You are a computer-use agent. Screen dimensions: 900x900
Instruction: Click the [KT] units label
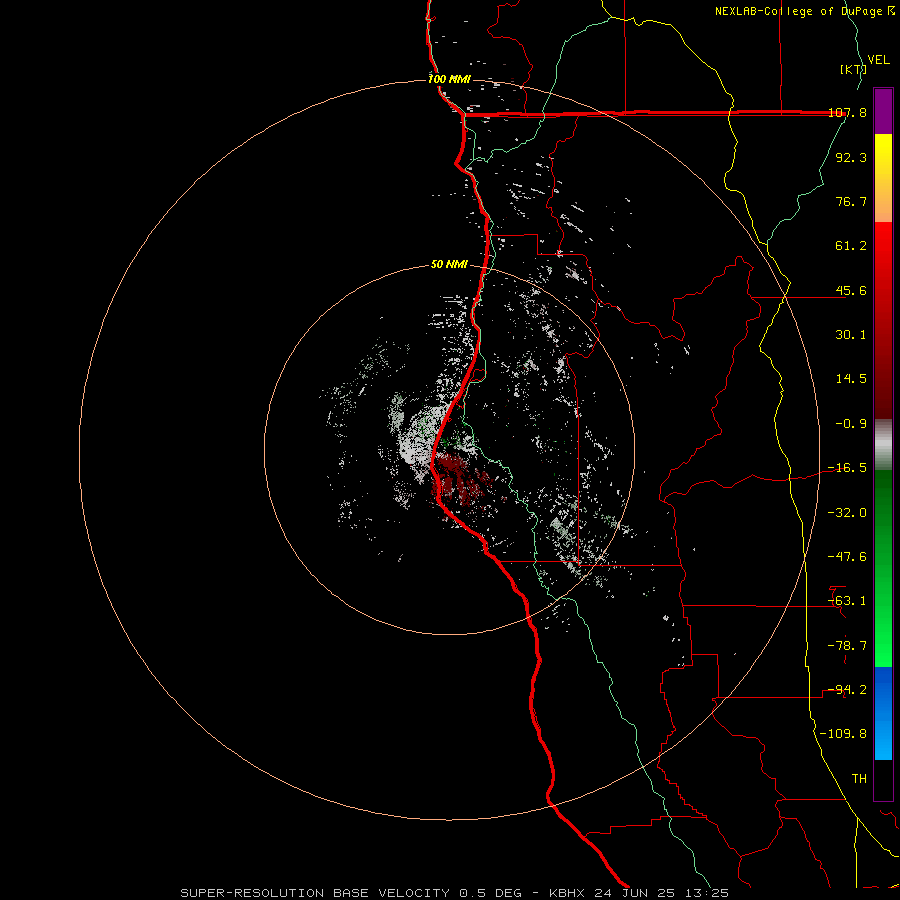(852, 69)
